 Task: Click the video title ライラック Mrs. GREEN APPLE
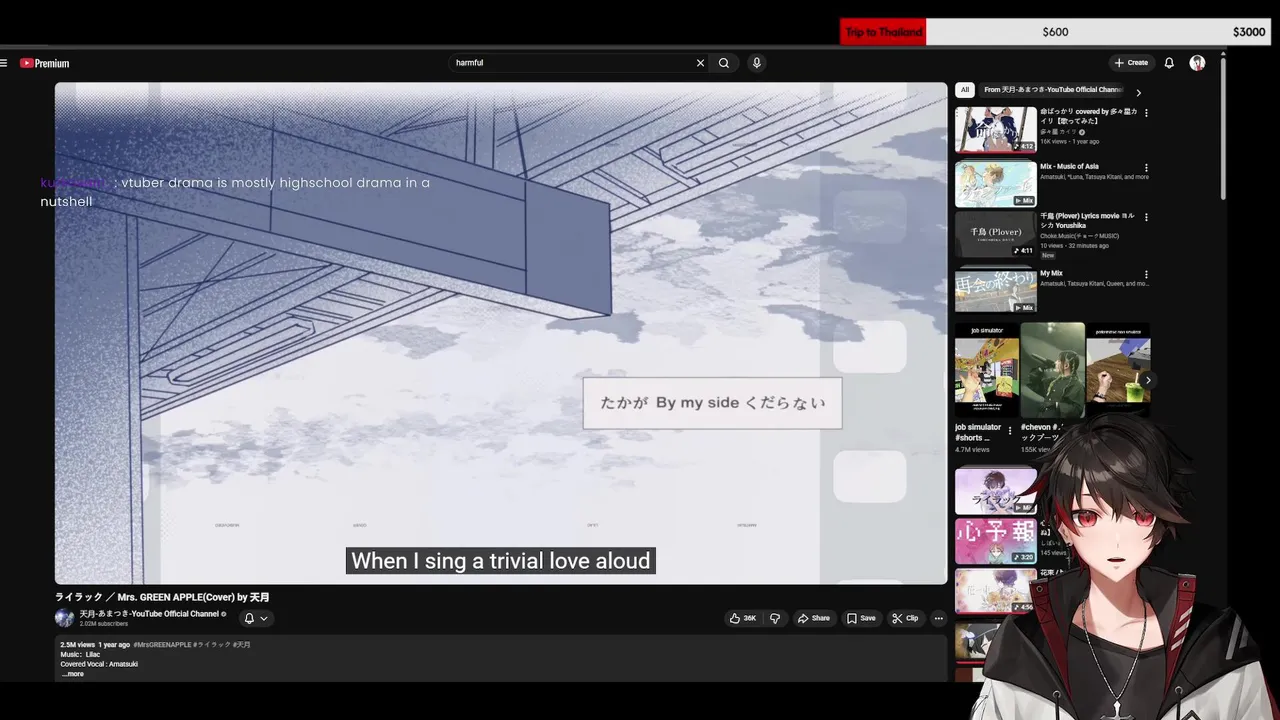162,597
